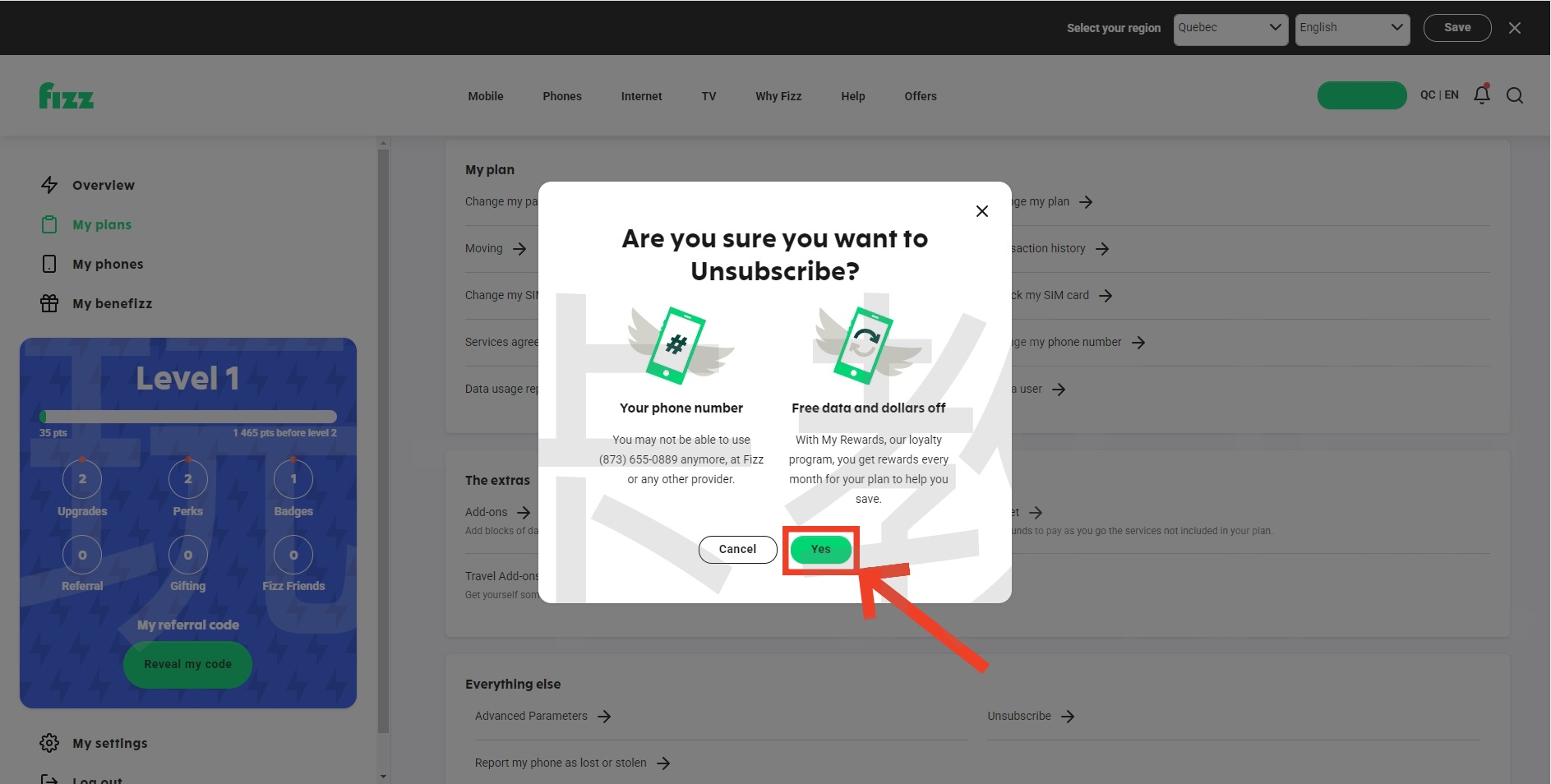Confirm unsubscribe with the Yes button

[x=820, y=549]
